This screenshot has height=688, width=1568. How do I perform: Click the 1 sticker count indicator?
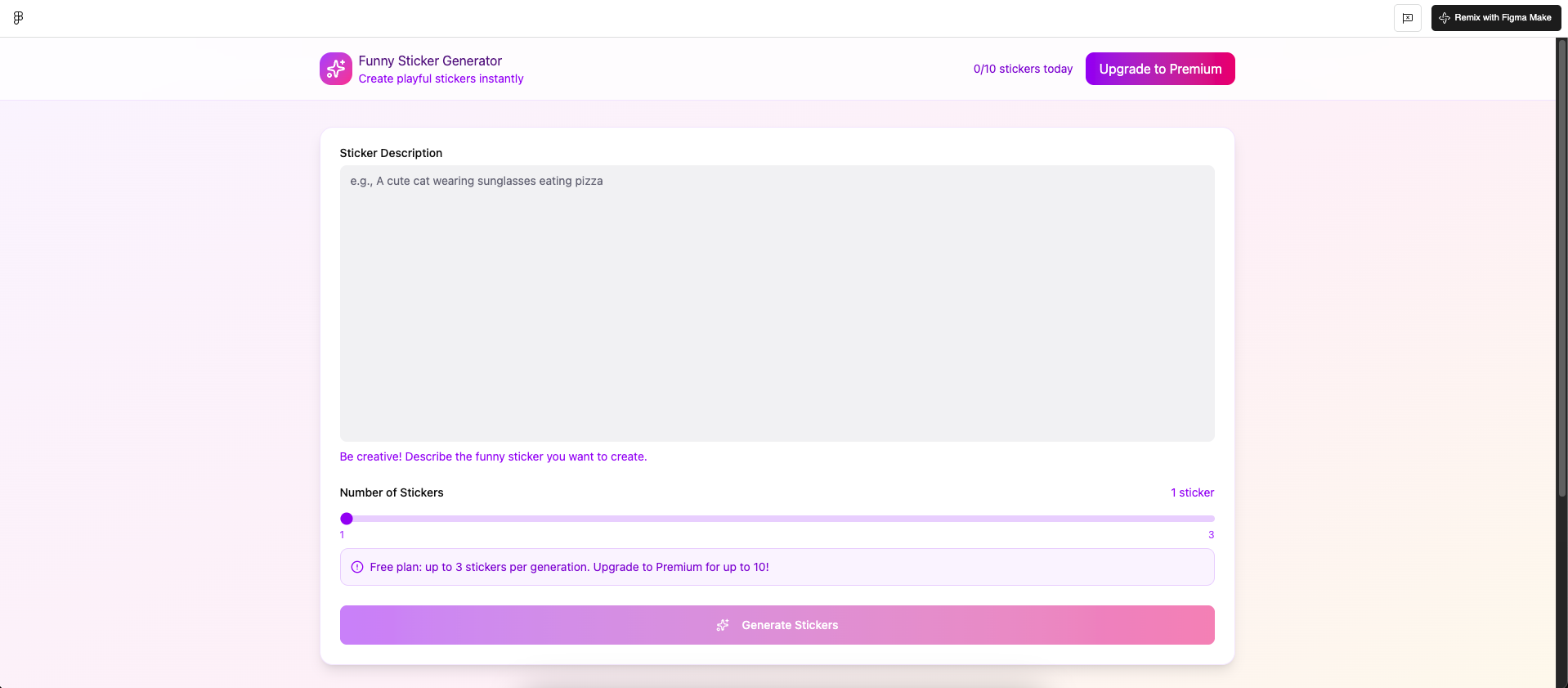pyautogui.click(x=1192, y=492)
